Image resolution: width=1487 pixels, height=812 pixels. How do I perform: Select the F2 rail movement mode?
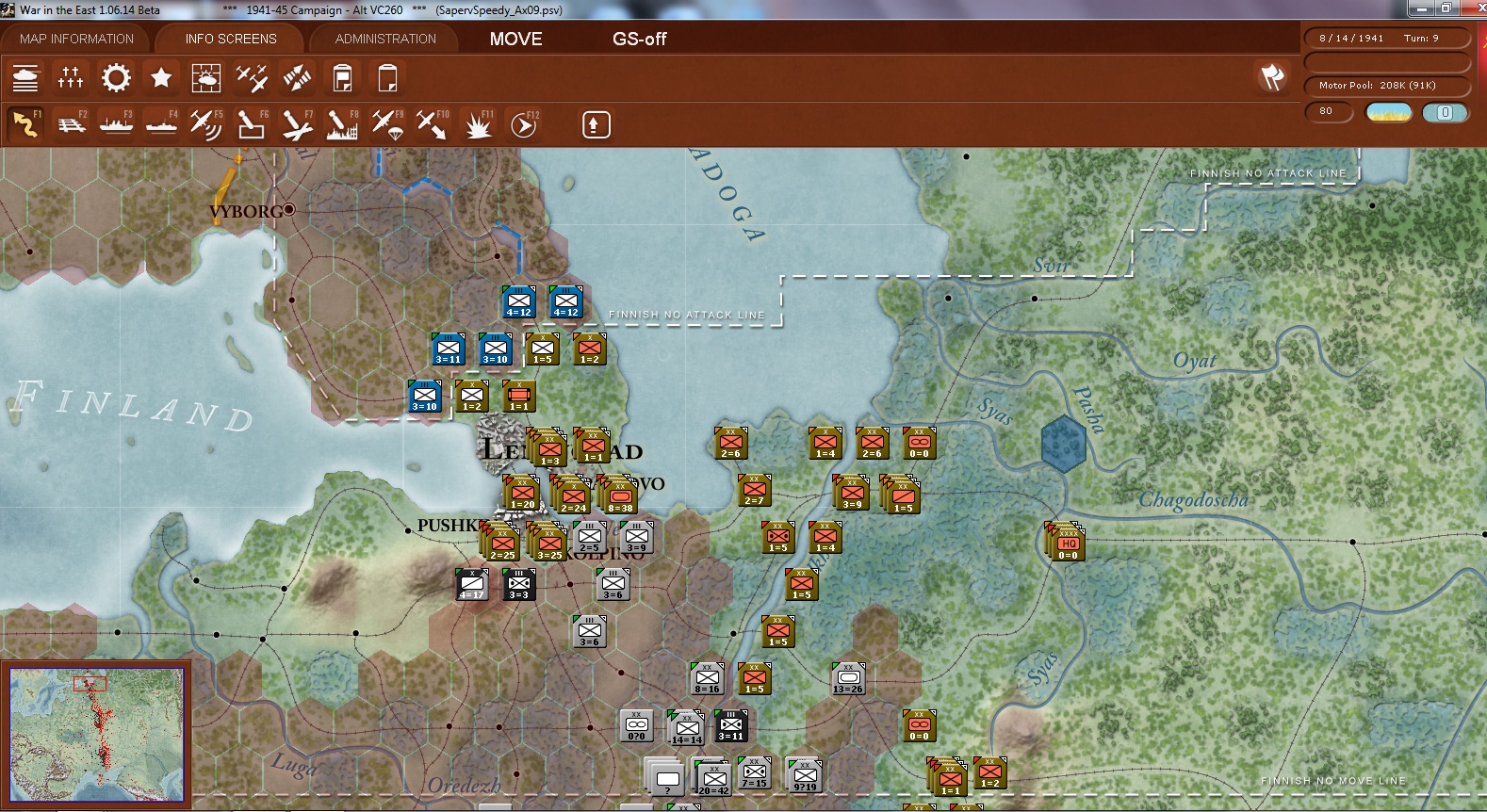point(71,124)
